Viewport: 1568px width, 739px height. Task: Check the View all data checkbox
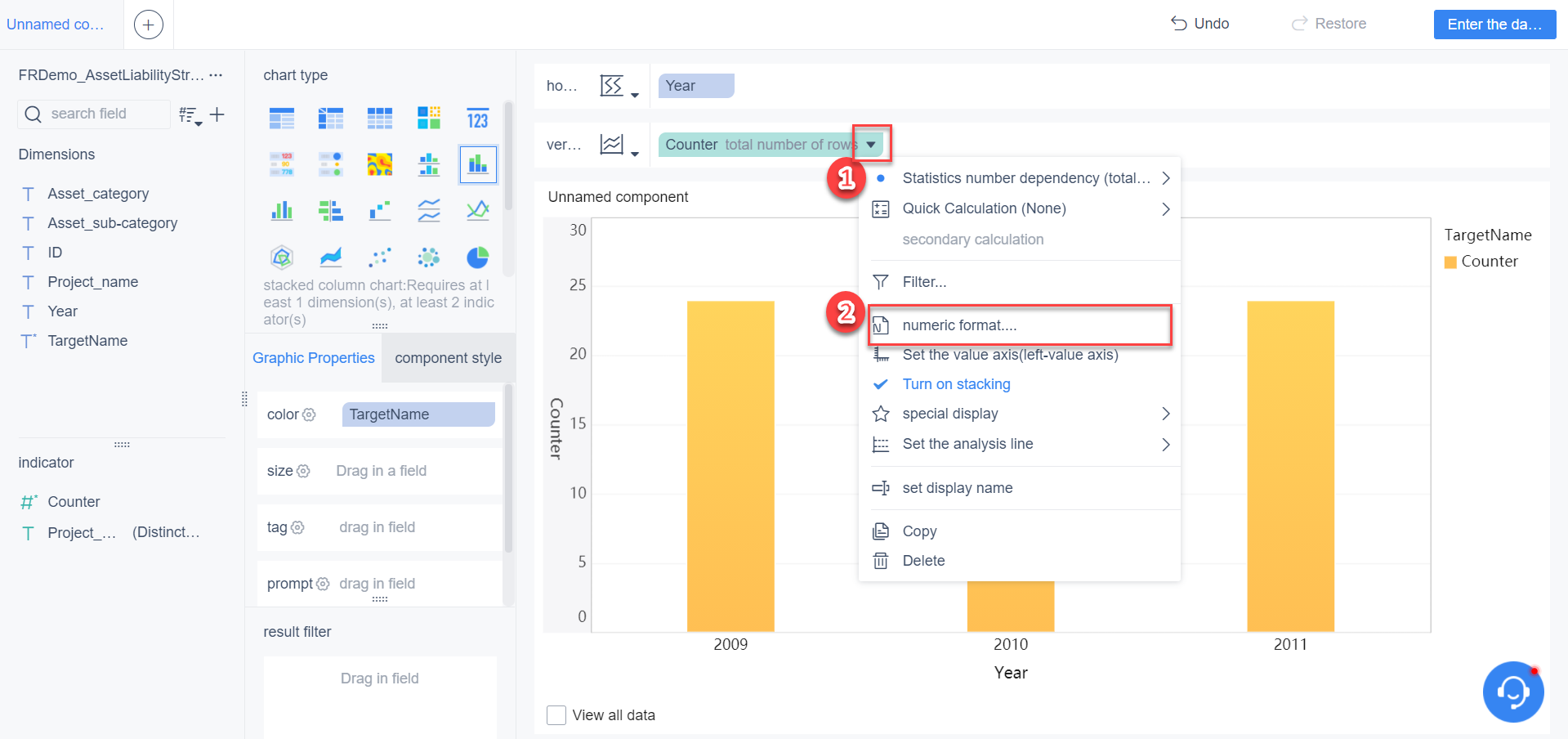pos(556,715)
